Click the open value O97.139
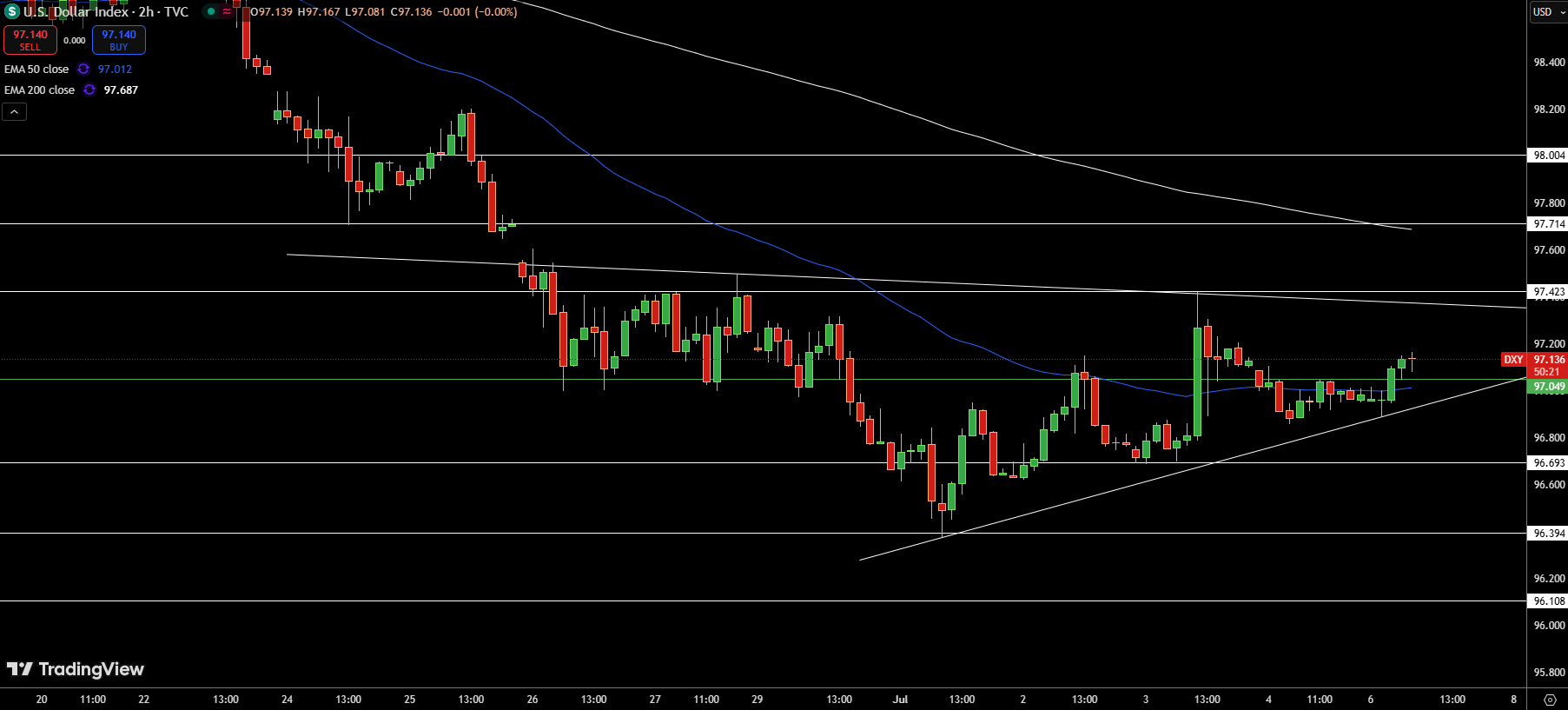The width and height of the screenshot is (1568, 710). click(x=272, y=12)
